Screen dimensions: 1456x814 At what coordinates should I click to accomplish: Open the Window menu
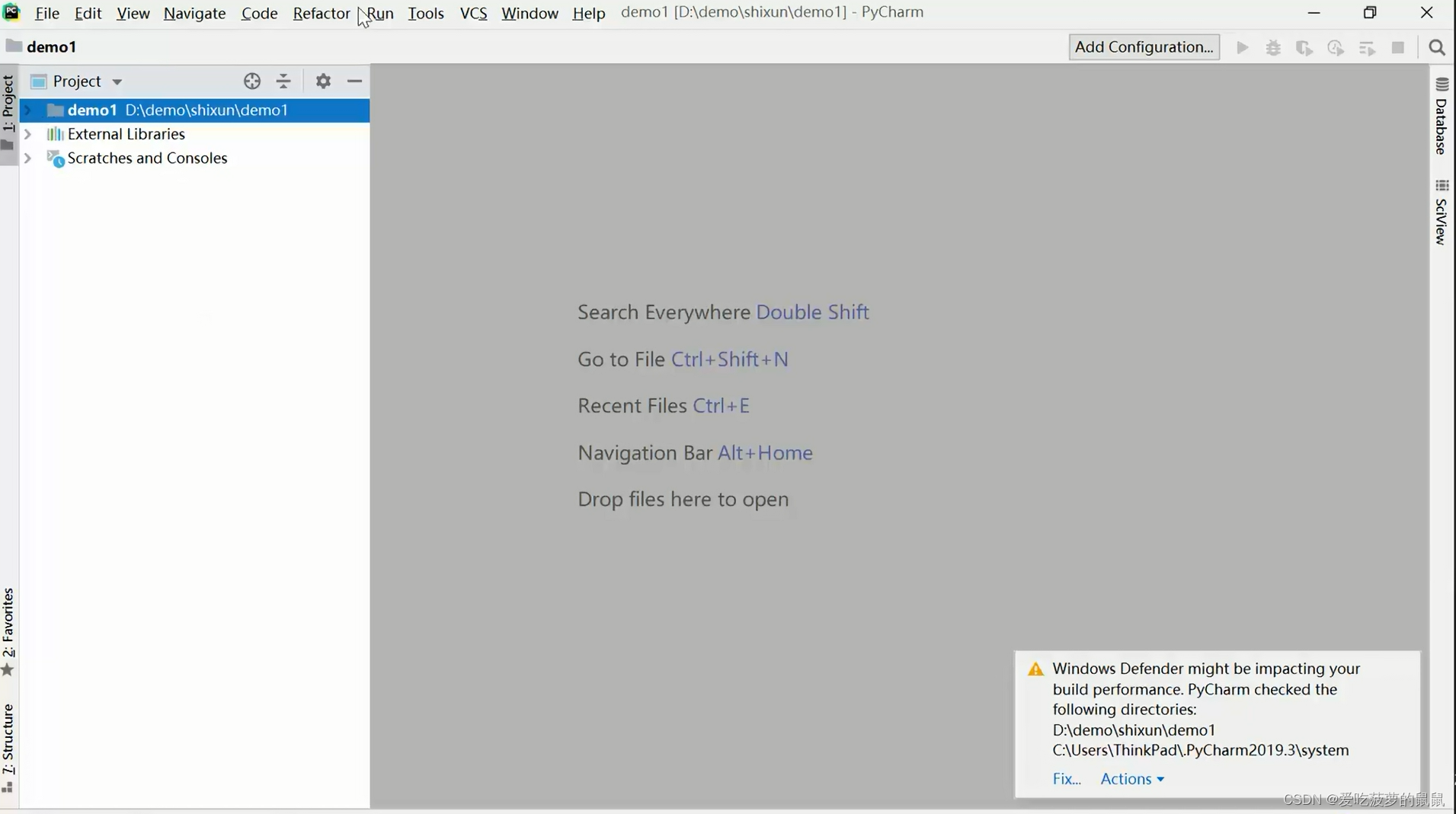[530, 13]
